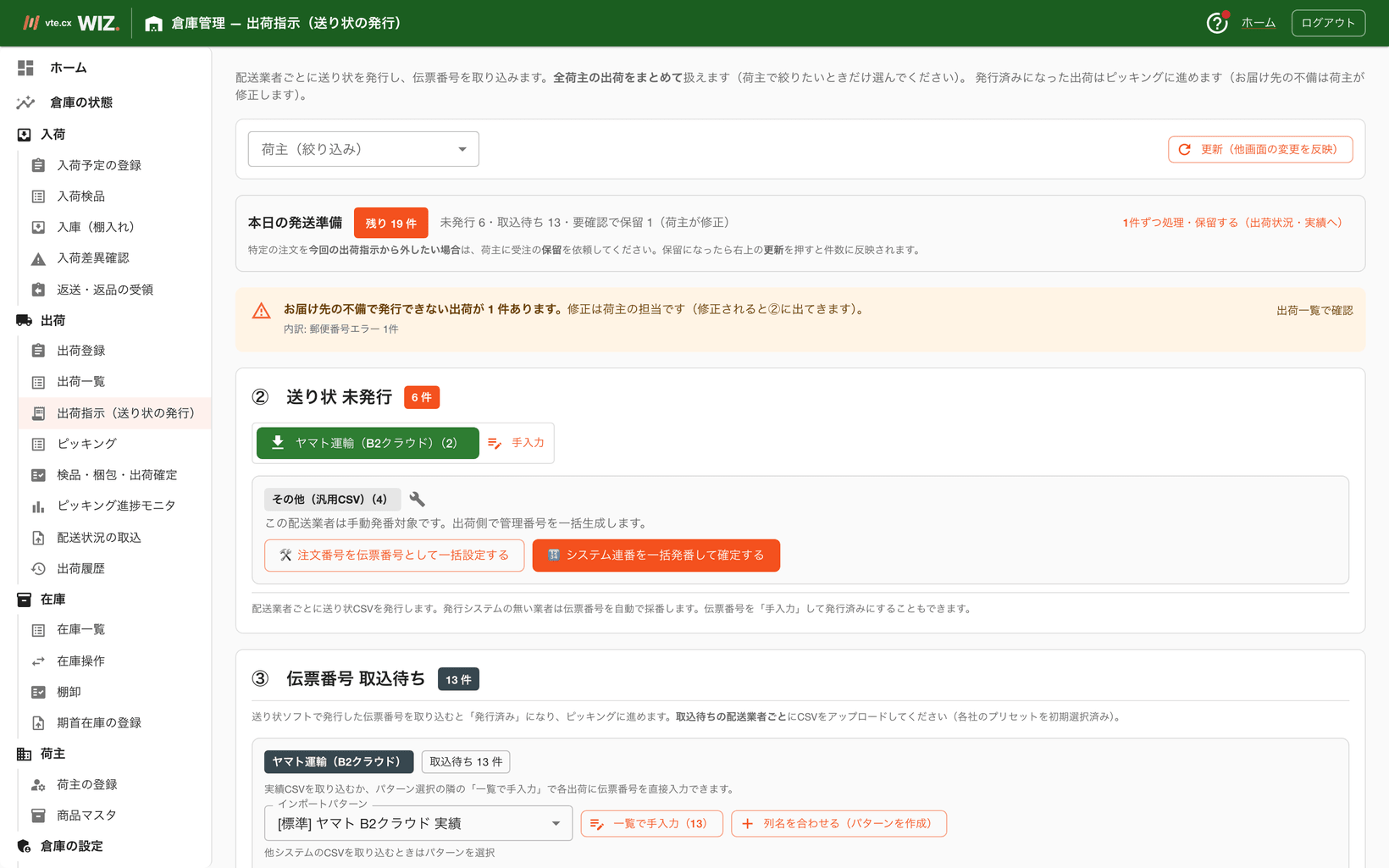Click the 配送状況の取込 upload file icon
This screenshot has width=1389, height=868.
click(38, 538)
